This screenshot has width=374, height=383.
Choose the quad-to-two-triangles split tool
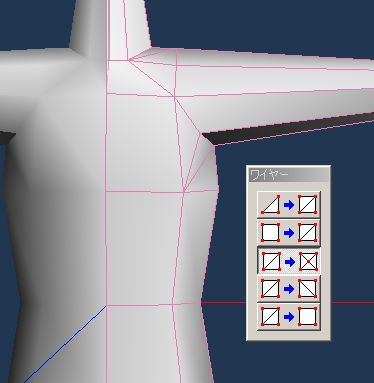pyautogui.click(x=289, y=232)
